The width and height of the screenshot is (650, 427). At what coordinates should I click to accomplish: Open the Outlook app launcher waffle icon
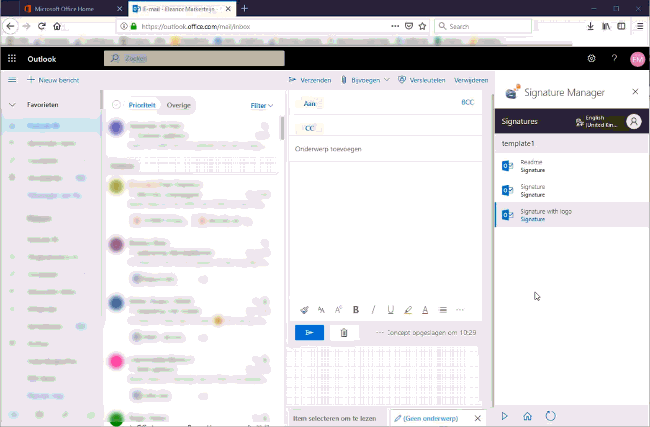(x=12, y=59)
